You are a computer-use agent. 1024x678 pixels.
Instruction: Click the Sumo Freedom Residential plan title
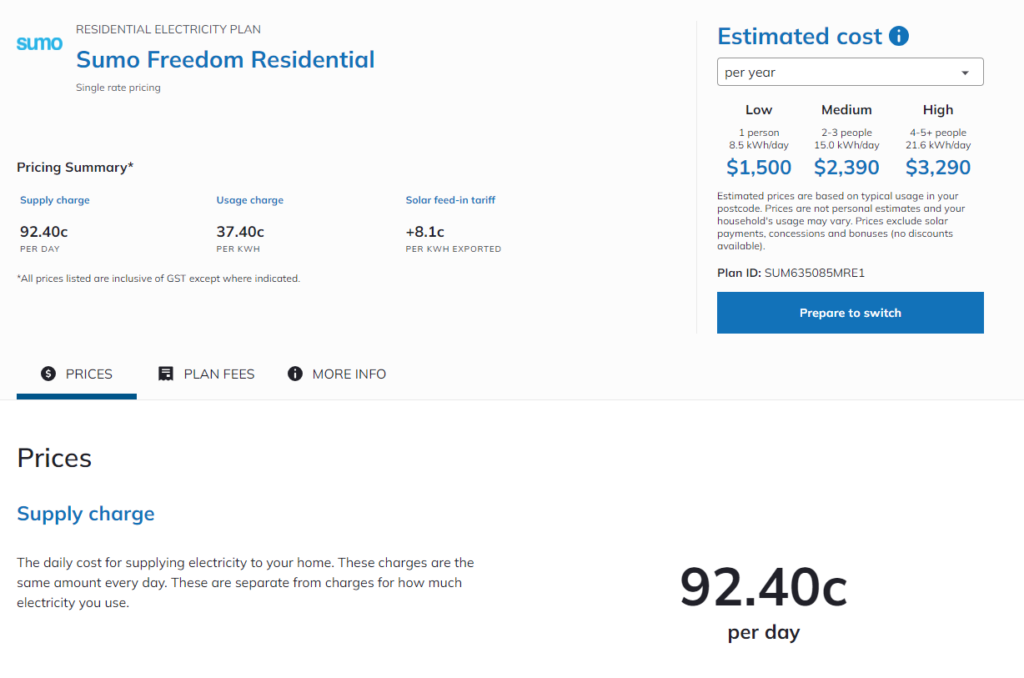tap(225, 59)
